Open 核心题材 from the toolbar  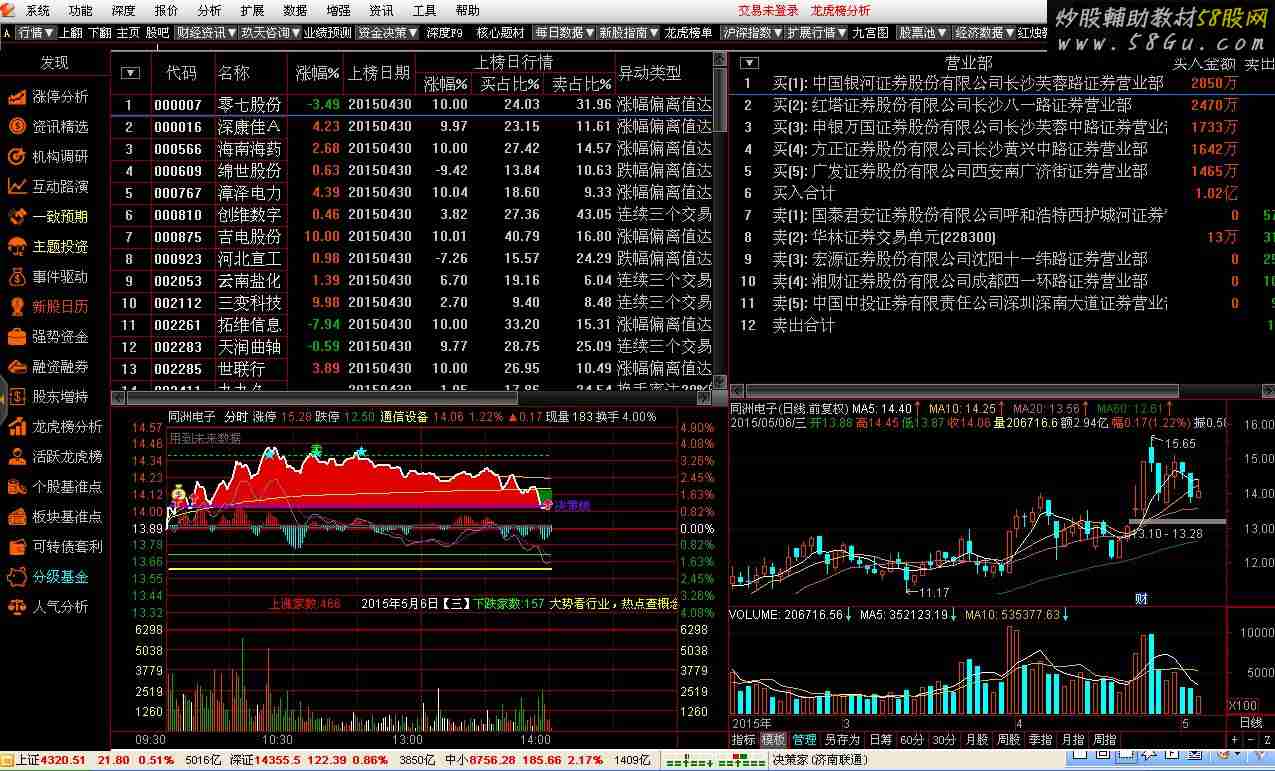coord(500,33)
